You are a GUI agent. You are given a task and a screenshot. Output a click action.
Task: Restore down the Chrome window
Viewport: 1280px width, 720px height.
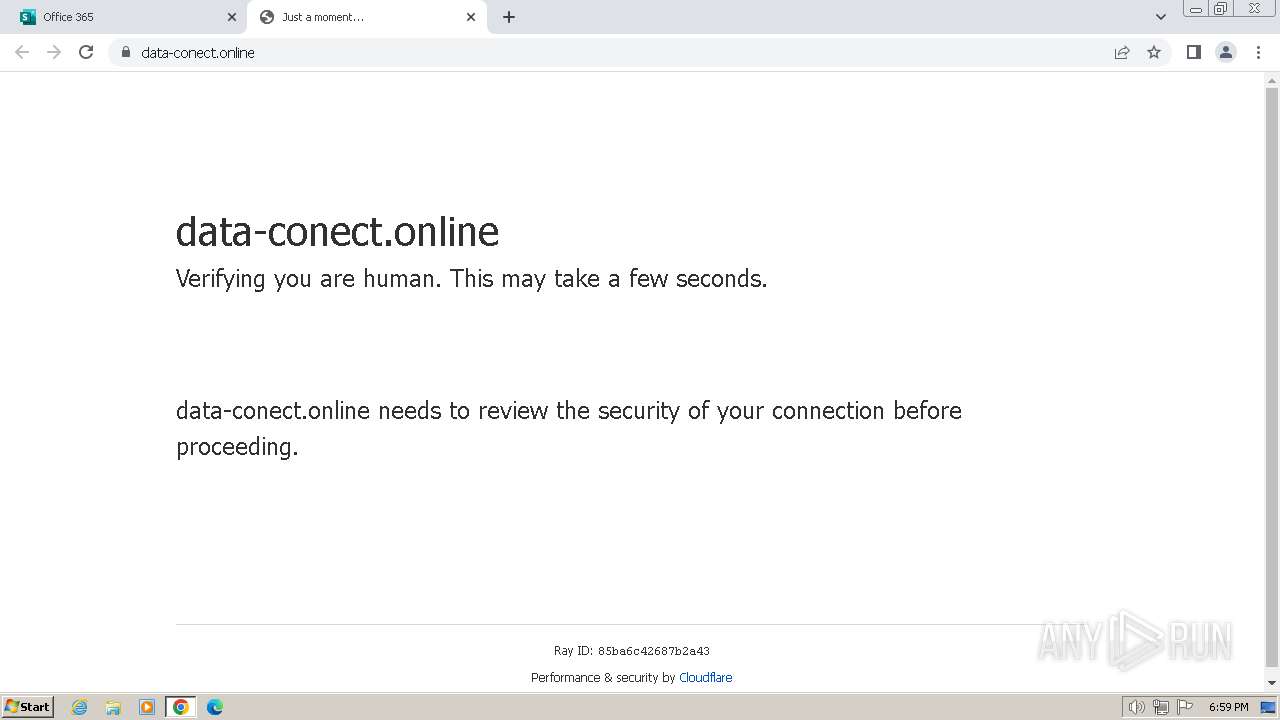coord(1221,8)
